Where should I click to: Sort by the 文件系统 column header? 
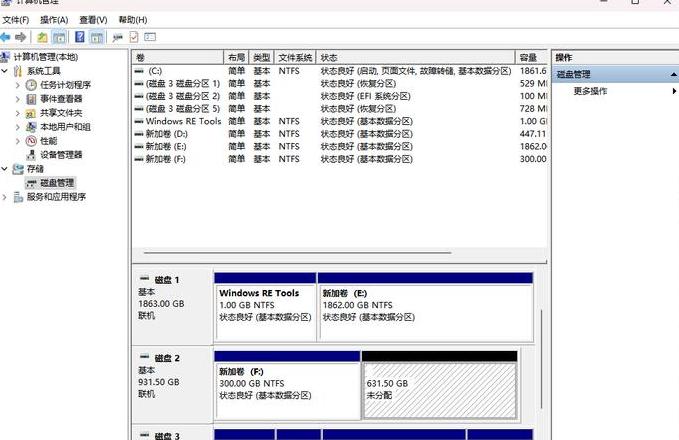[x=295, y=58]
